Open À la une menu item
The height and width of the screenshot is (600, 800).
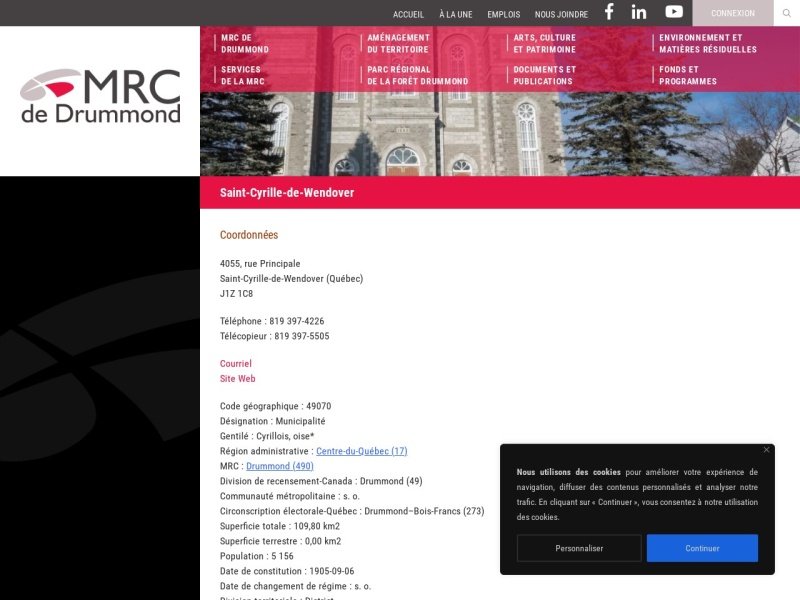456,14
